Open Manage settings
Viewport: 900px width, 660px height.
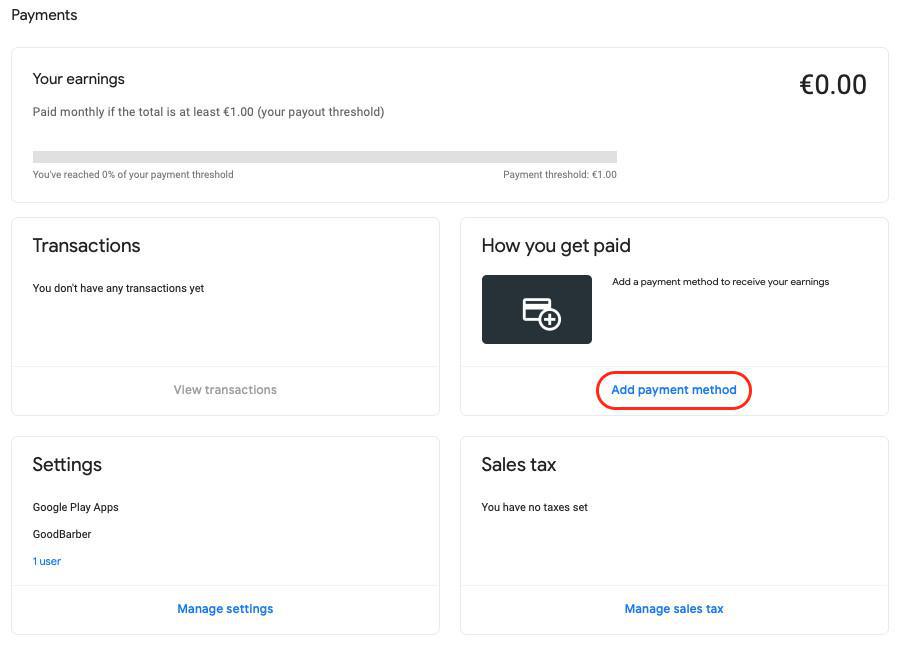click(x=225, y=609)
